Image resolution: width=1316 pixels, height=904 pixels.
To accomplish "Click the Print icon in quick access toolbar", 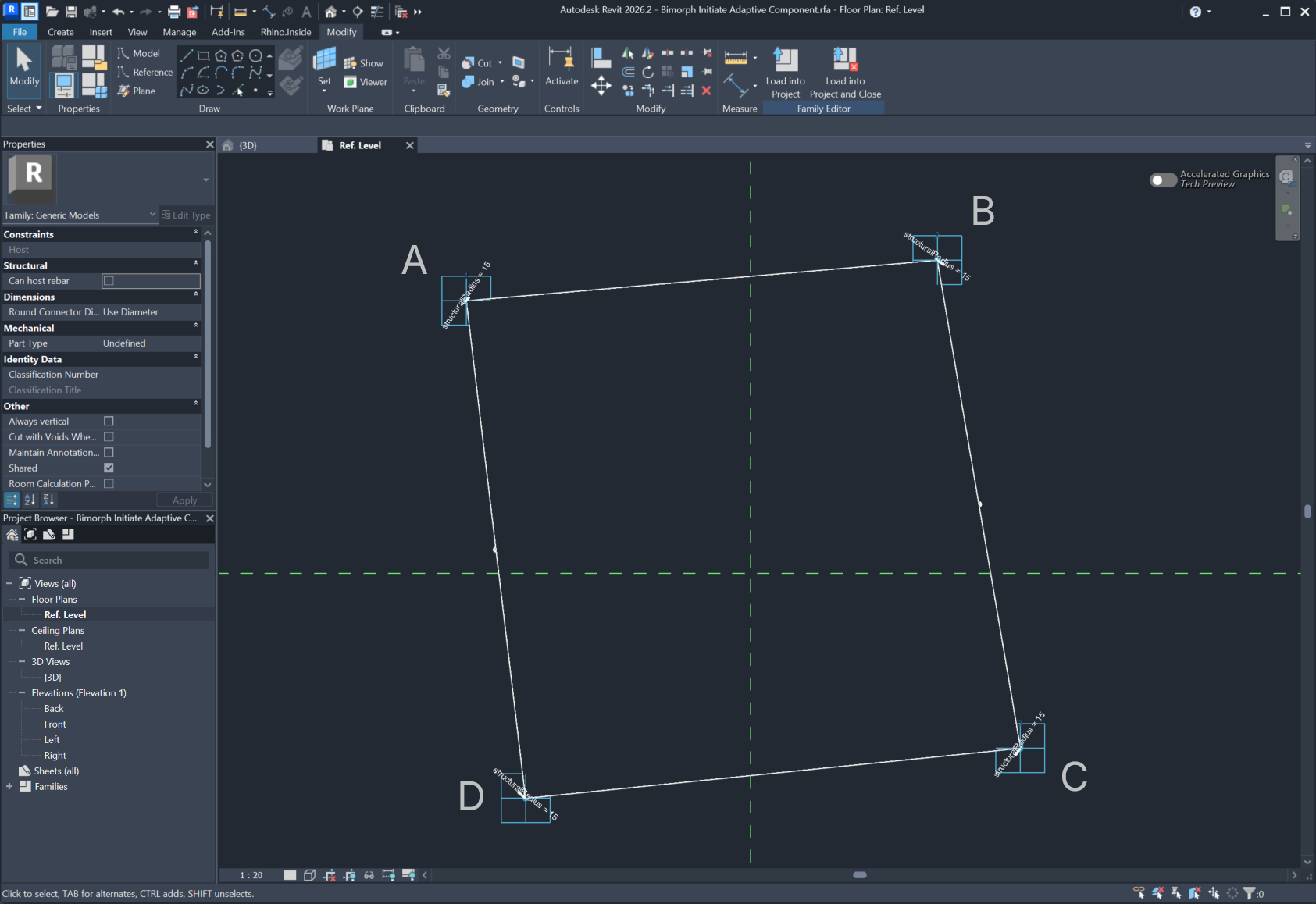I will [x=174, y=12].
